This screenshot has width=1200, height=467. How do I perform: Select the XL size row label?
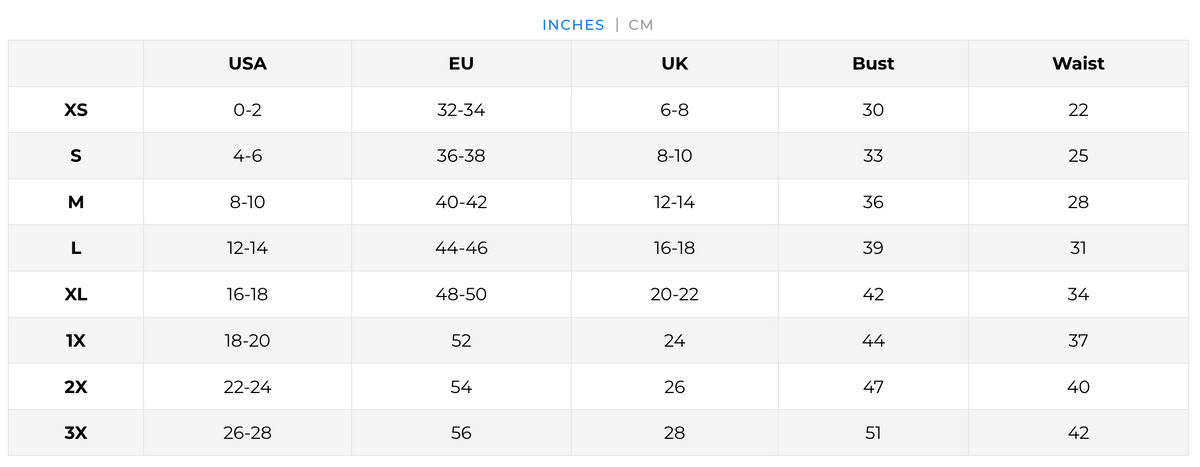(76, 295)
